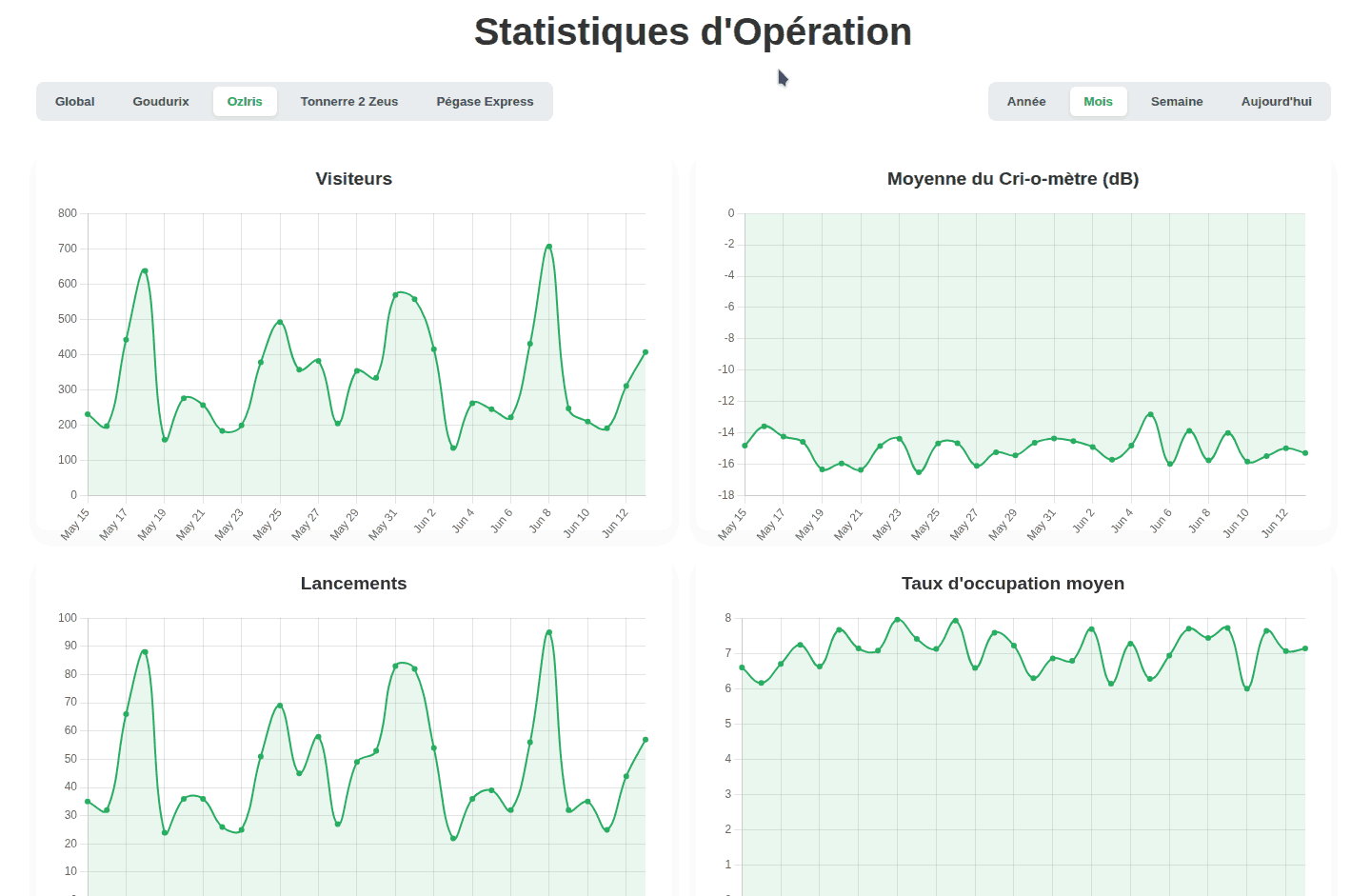
Task: Click the Moyenne du Cri-o-mètre chart title
Action: point(1012,179)
